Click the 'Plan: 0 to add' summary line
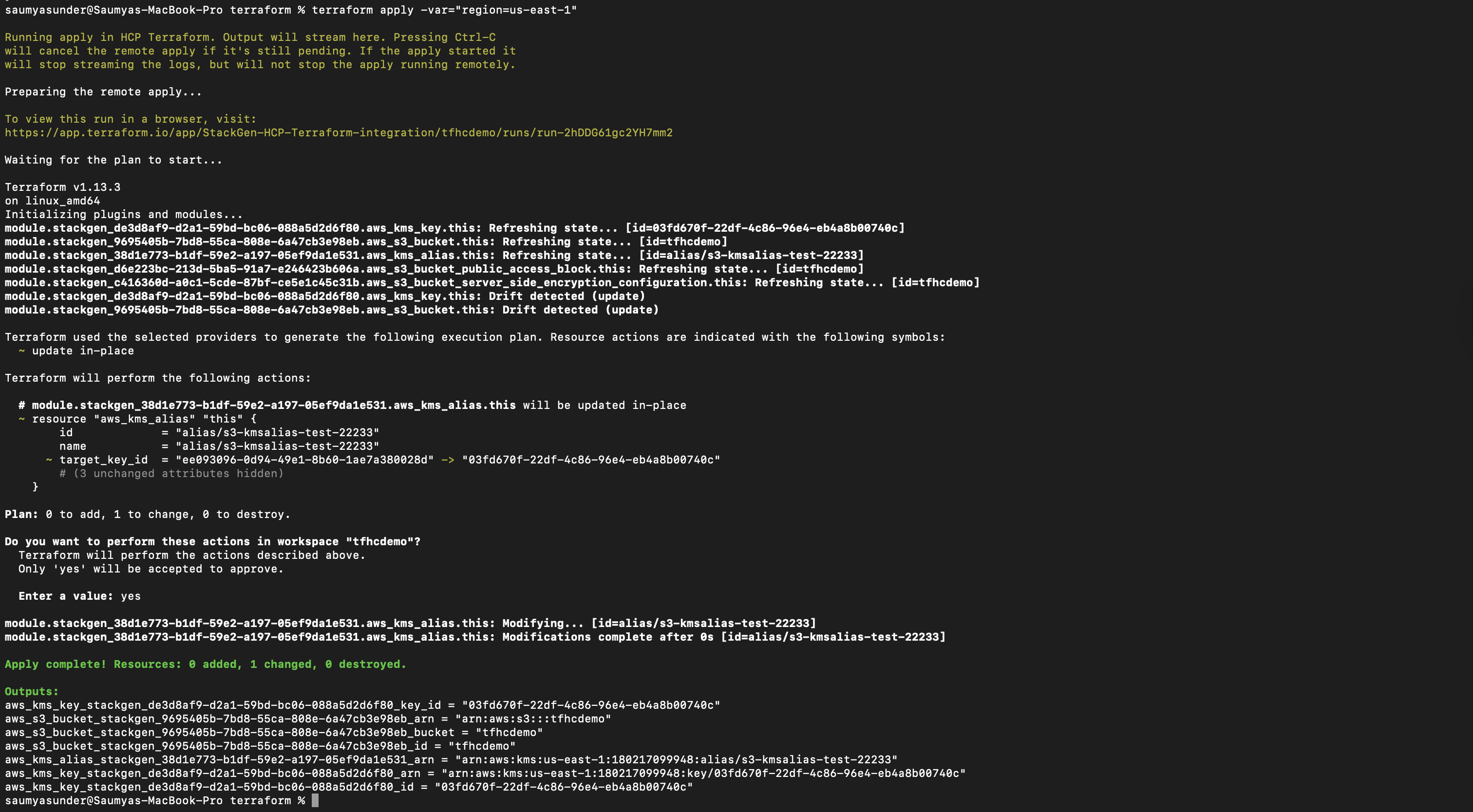 coord(148,514)
